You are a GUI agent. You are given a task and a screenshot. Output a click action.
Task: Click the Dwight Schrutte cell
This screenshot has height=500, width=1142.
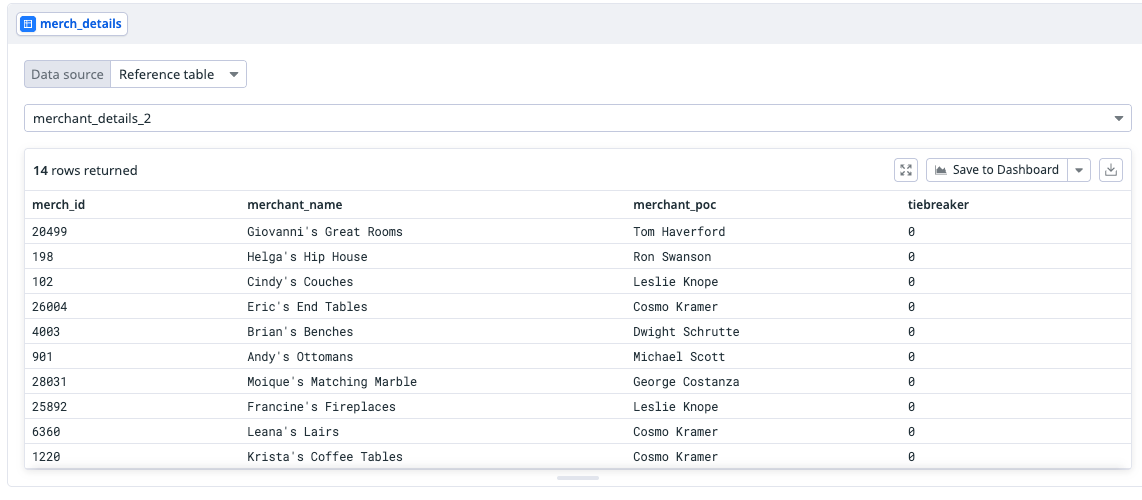686,332
